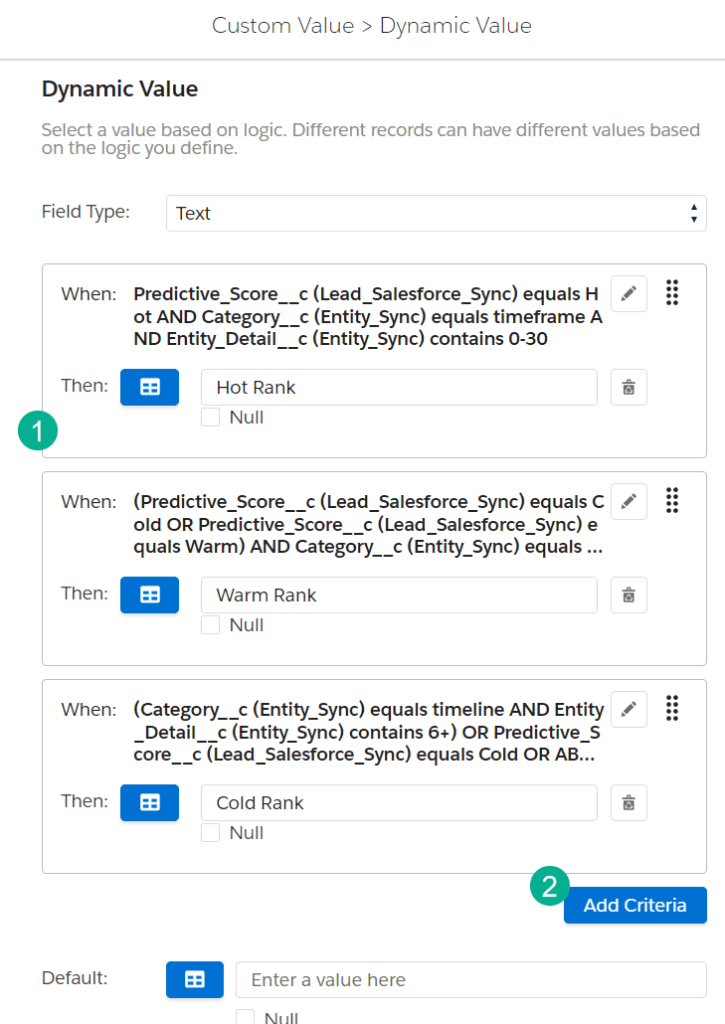Delete the Cold Rank criteria
The width and height of the screenshot is (725, 1024).
click(x=628, y=802)
